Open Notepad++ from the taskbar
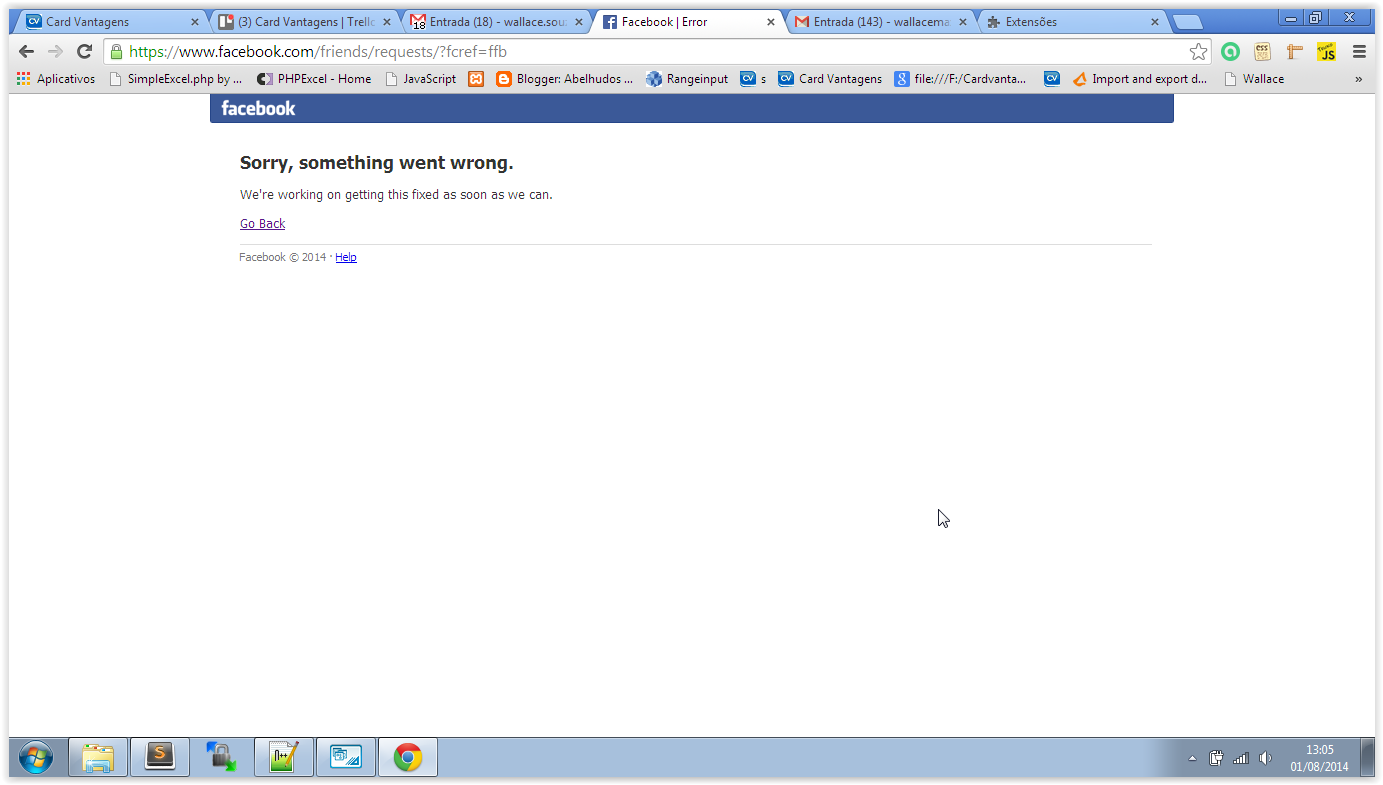 point(284,757)
